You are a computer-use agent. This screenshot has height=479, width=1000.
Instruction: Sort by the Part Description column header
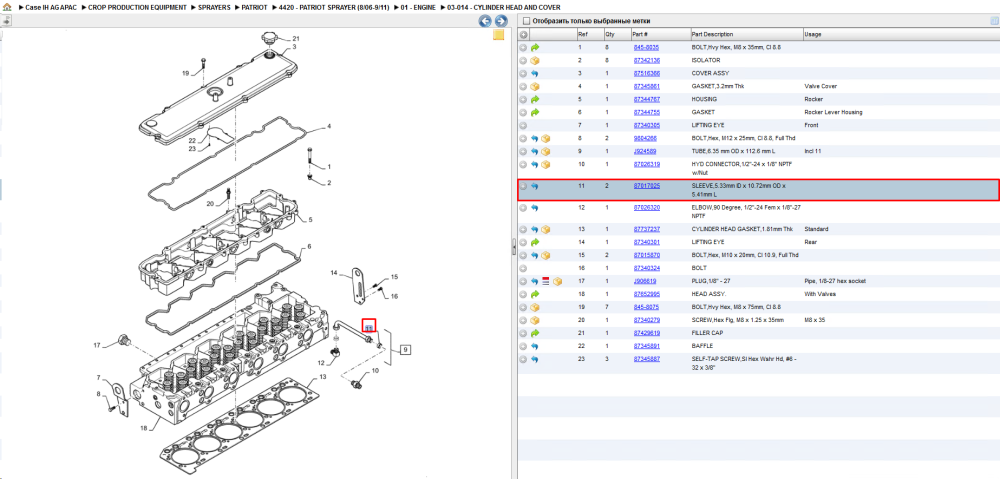tap(746, 34)
